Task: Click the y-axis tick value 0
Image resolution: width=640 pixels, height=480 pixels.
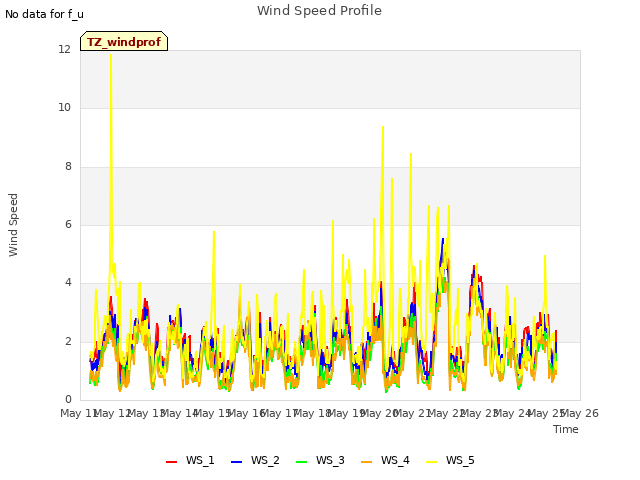Action: coord(68,399)
